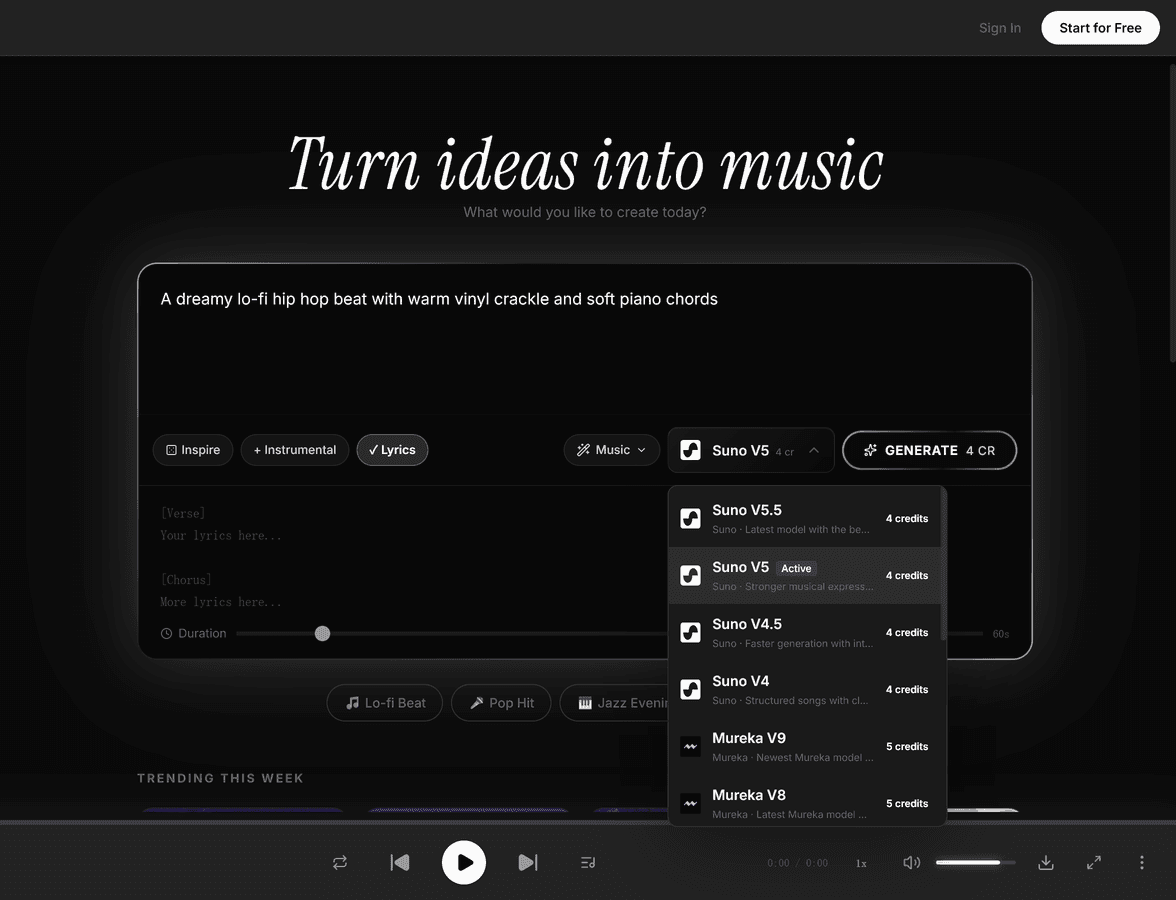The width and height of the screenshot is (1176, 900).
Task: Click the piano keys icon on Jazz chip
Action: [585, 703]
